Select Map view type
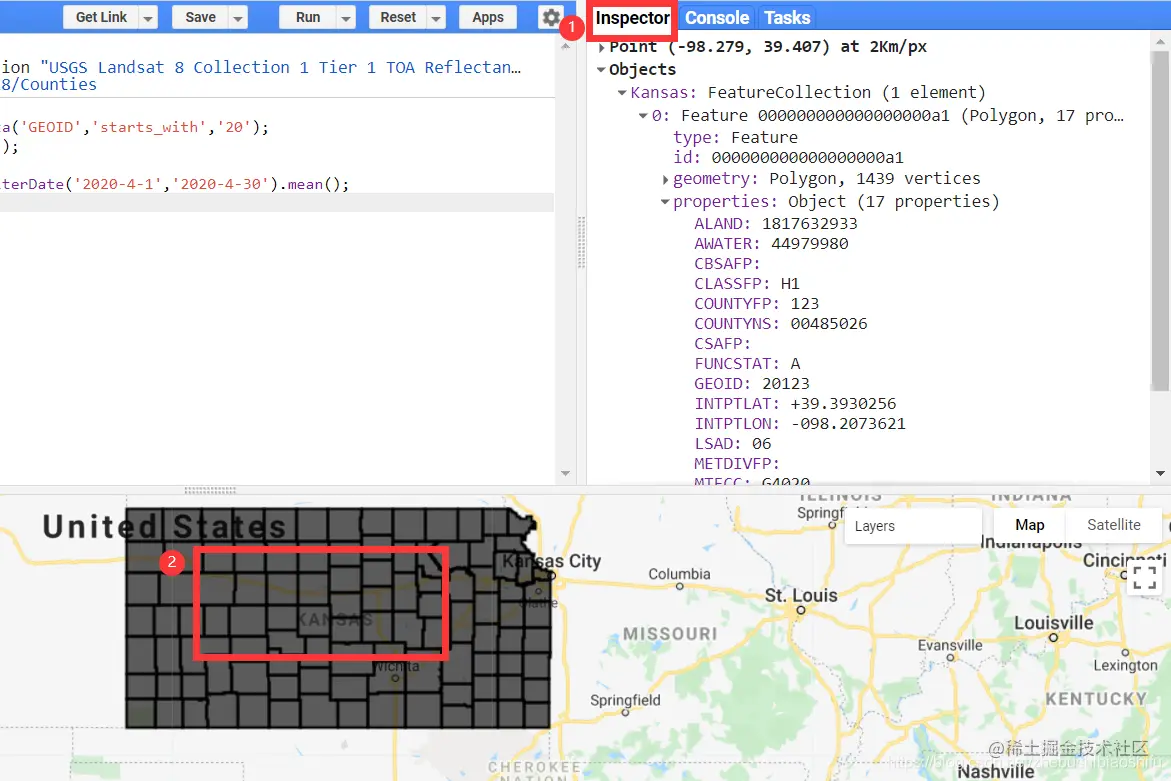1171x781 pixels. tap(1029, 525)
